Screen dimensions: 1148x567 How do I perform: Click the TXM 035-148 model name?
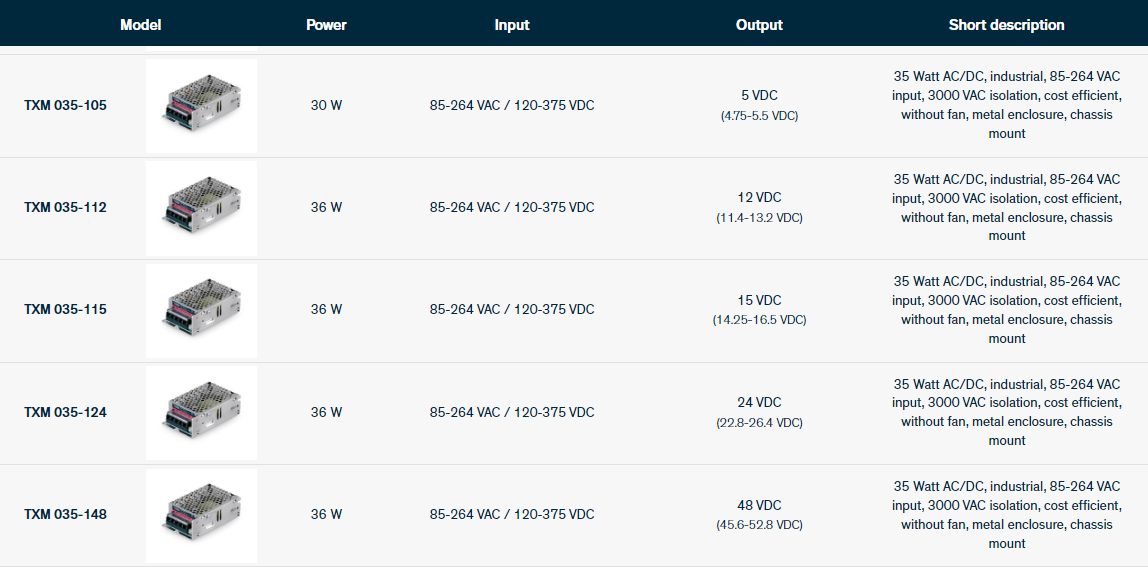coord(65,515)
